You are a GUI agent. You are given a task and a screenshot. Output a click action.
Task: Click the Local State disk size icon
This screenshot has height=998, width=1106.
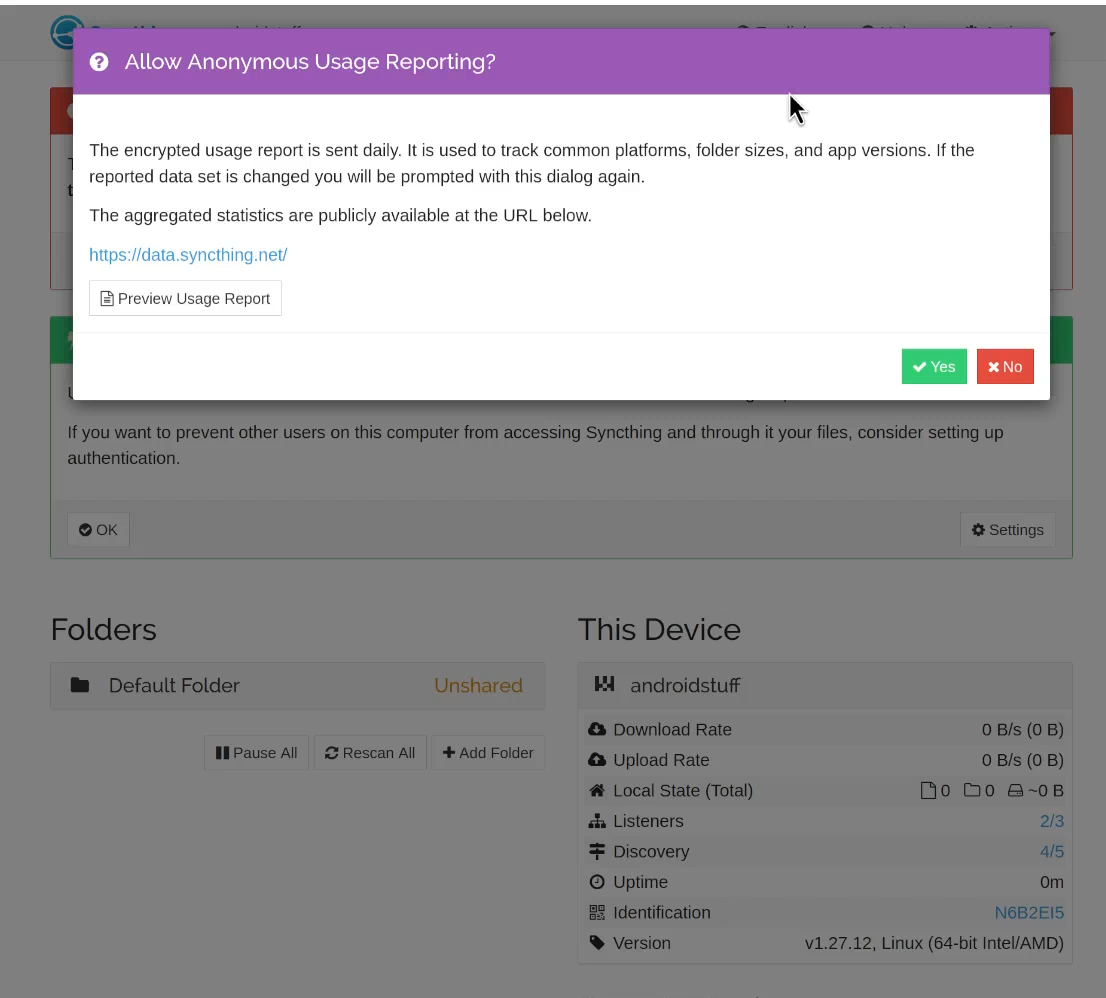tap(1015, 791)
